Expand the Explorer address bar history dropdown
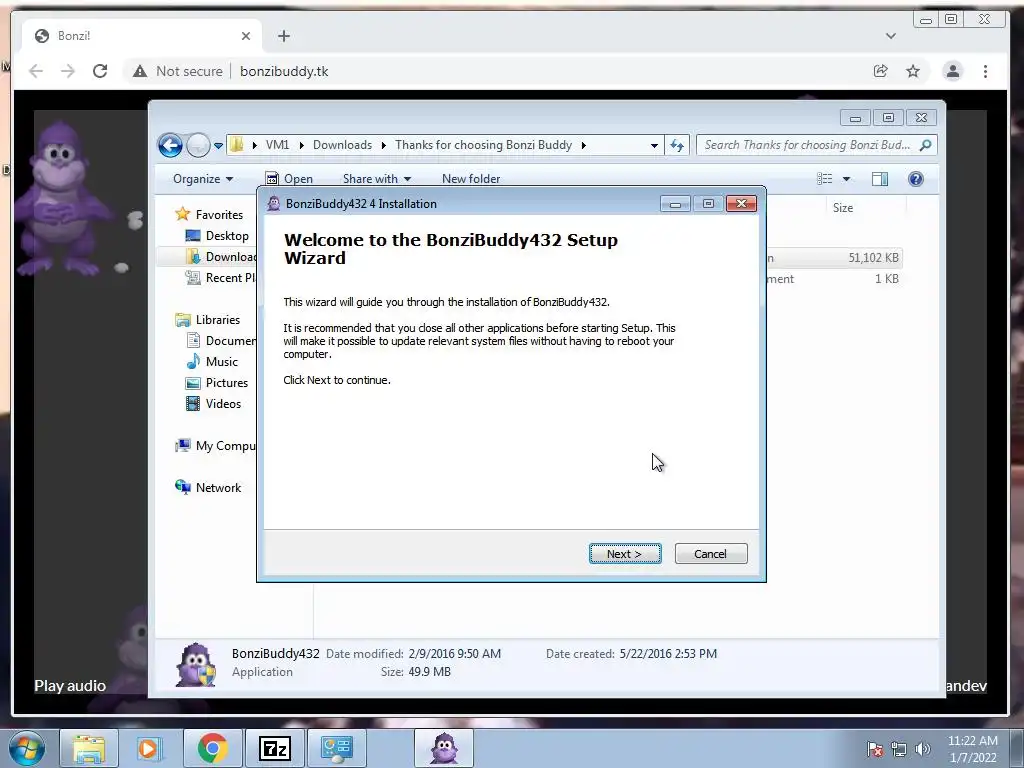1024x768 pixels. click(x=654, y=146)
